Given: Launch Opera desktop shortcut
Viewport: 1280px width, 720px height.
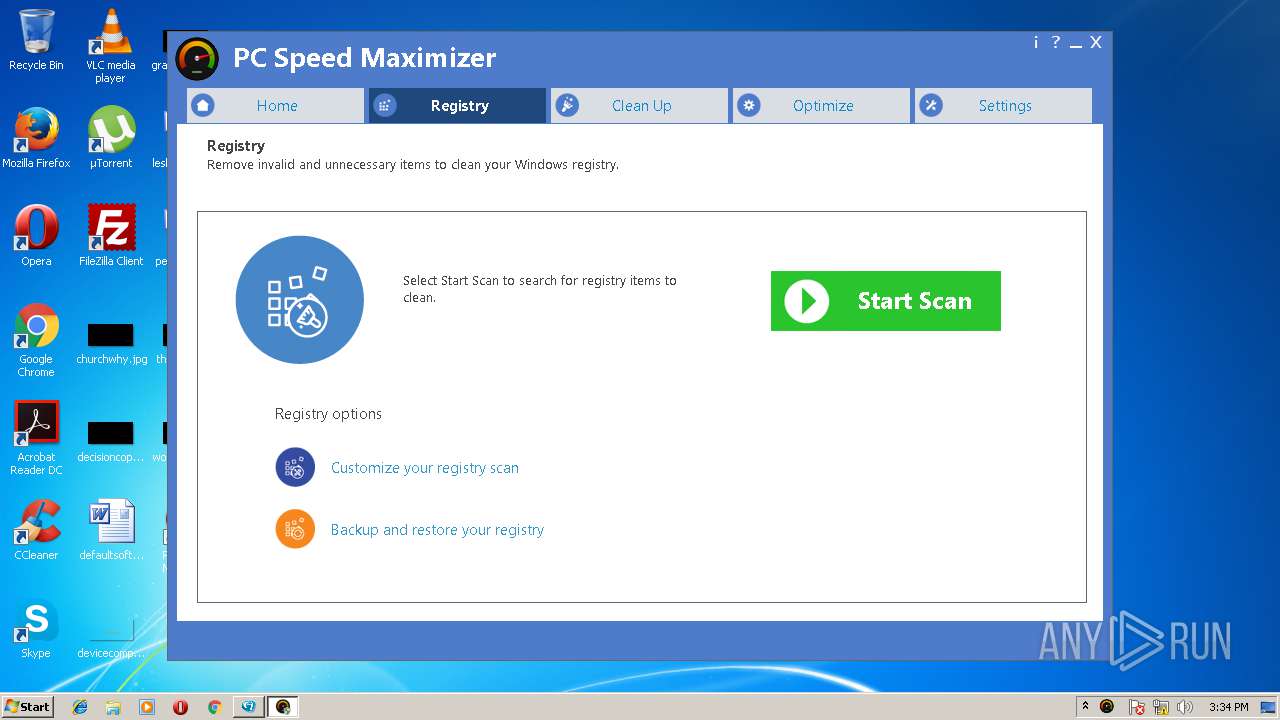Looking at the screenshot, I should (36, 236).
